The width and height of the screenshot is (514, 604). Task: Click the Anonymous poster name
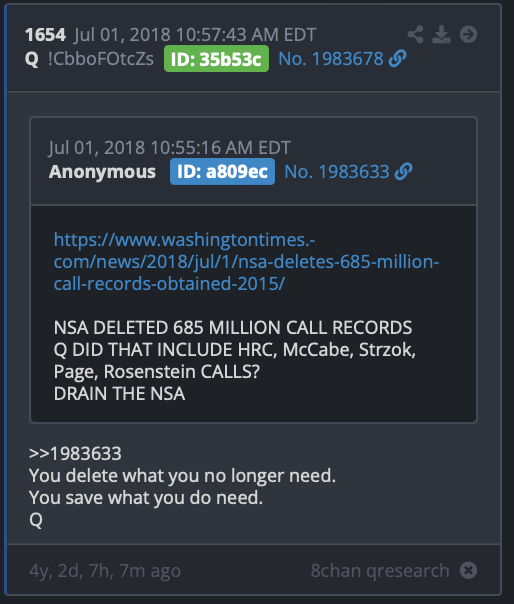[102, 172]
